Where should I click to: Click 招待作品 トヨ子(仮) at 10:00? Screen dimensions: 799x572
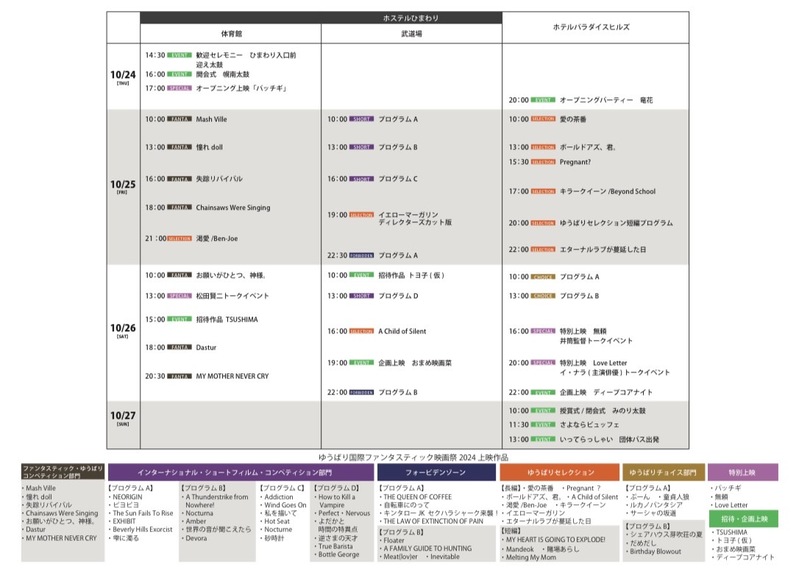click(x=386, y=276)
